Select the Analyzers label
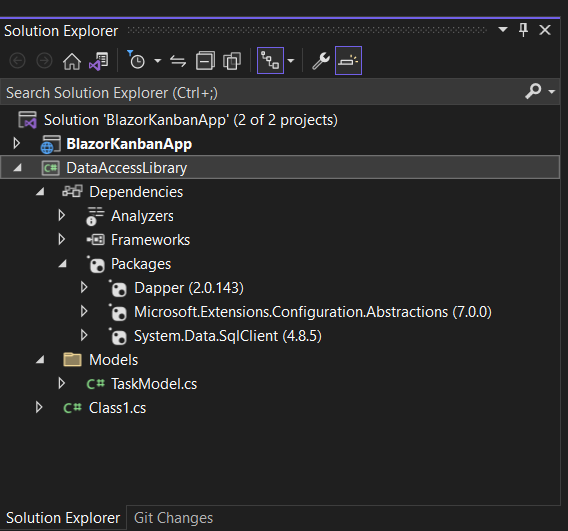Viewport: 568px width, 531px height. (142, 216)
